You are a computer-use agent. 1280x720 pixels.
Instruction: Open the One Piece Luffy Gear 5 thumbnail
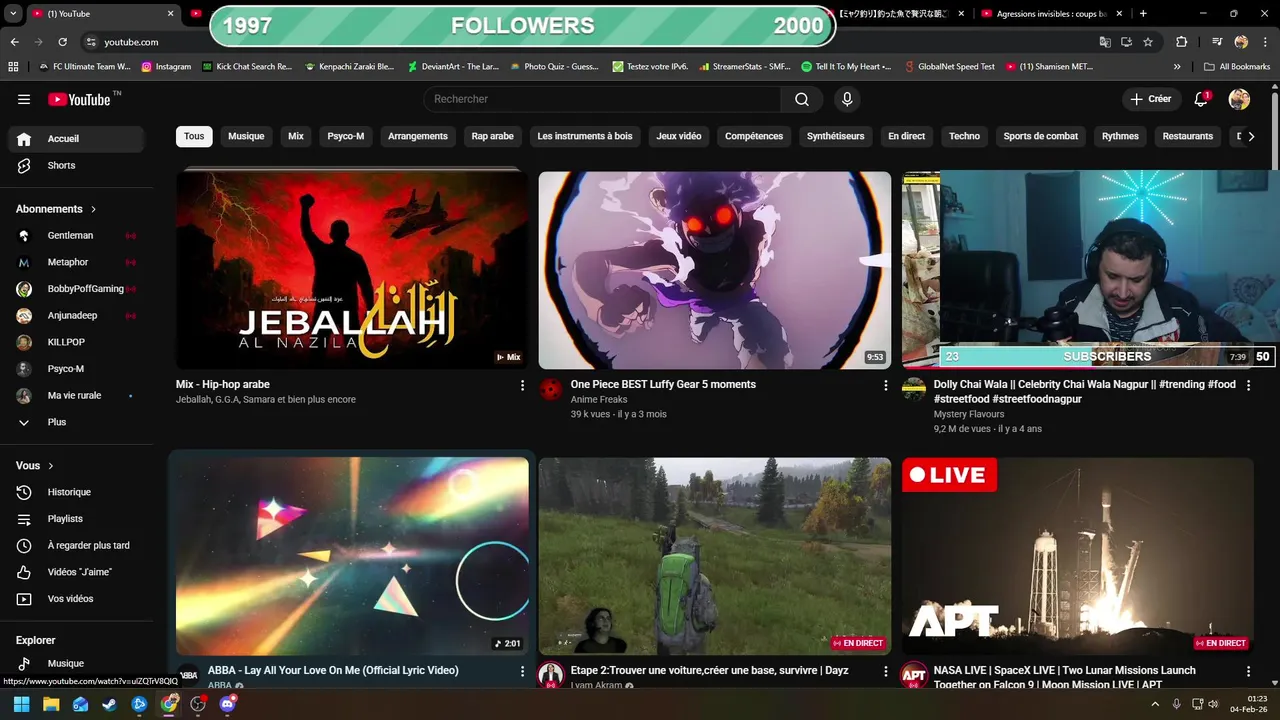pyautogui.click(x=715, y=270)
